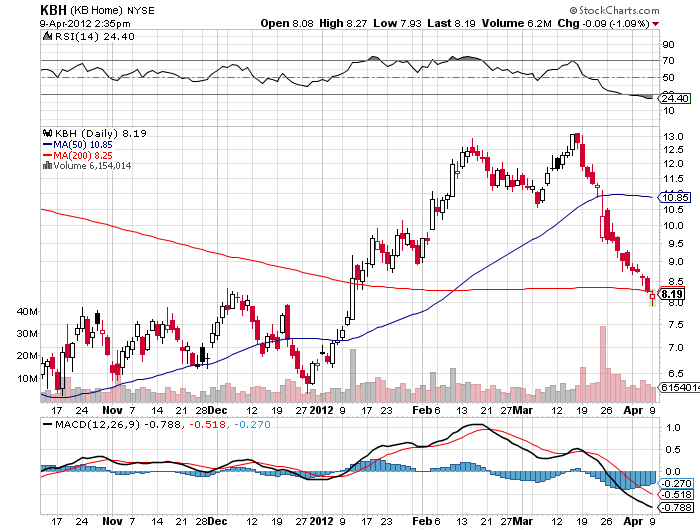Click the Open 8.08 value

pyautogui.click(x=287, y=23)
